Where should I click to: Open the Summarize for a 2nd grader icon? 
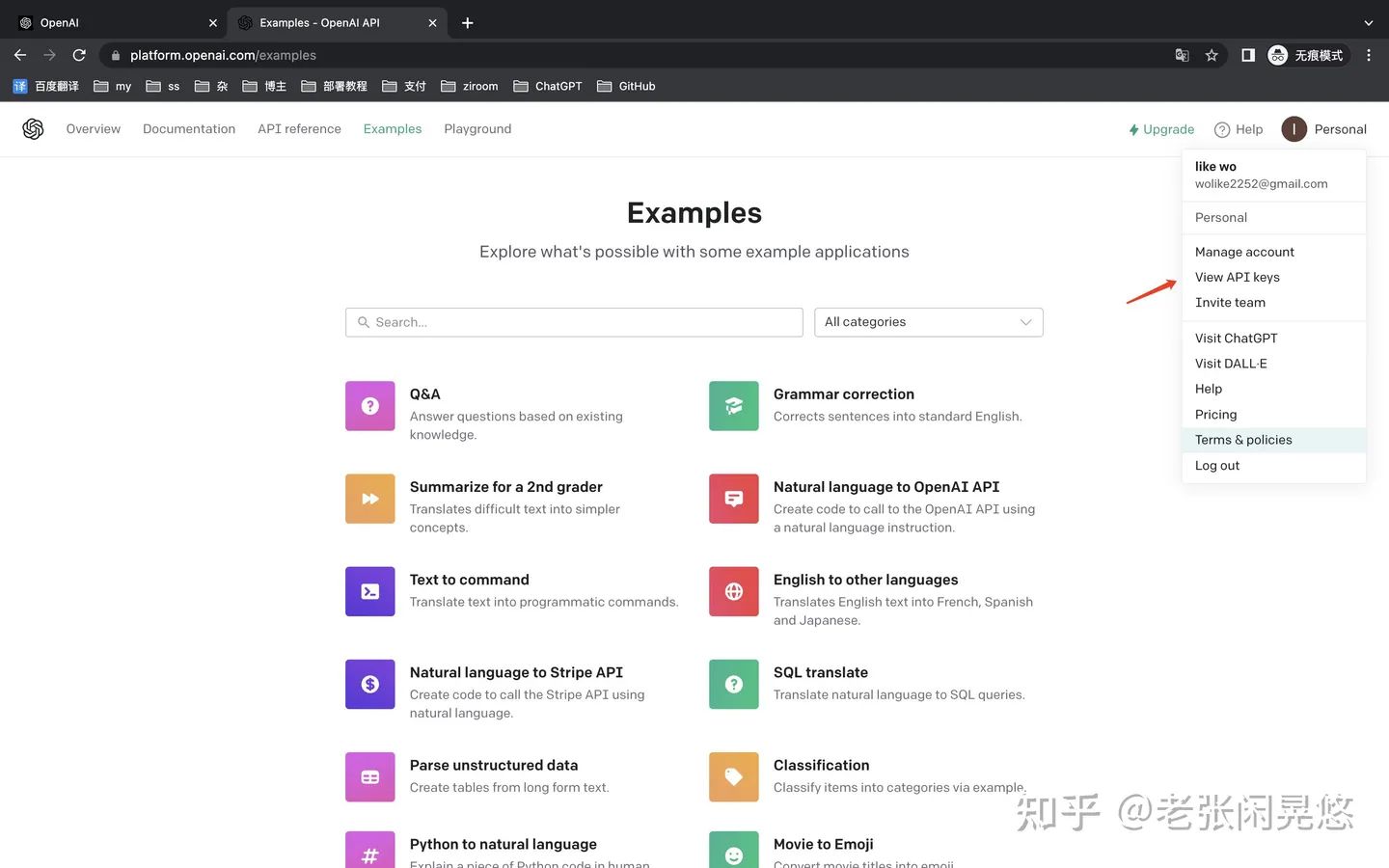369,498
